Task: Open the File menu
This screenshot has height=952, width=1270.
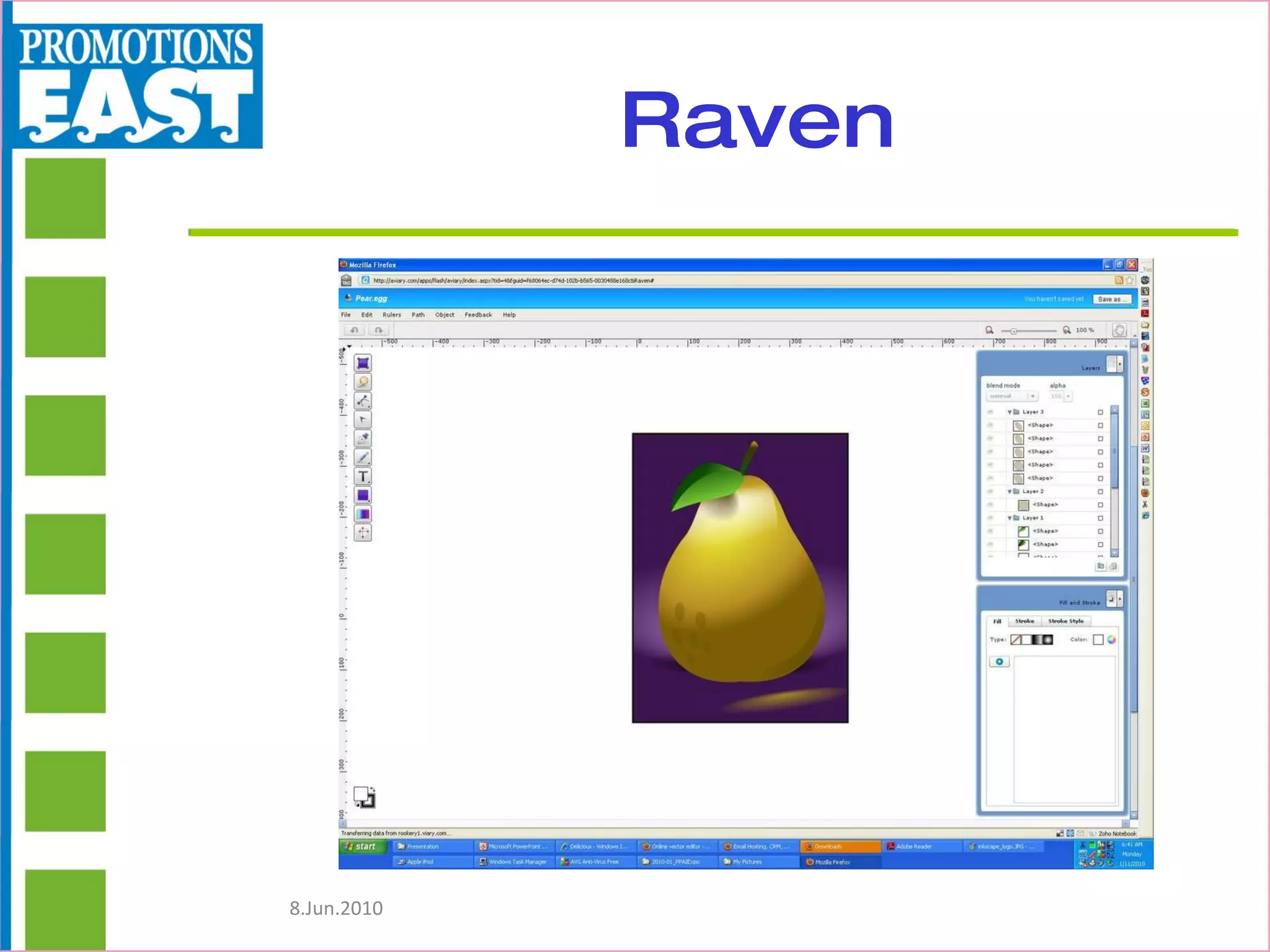Action: coord(346,315)
